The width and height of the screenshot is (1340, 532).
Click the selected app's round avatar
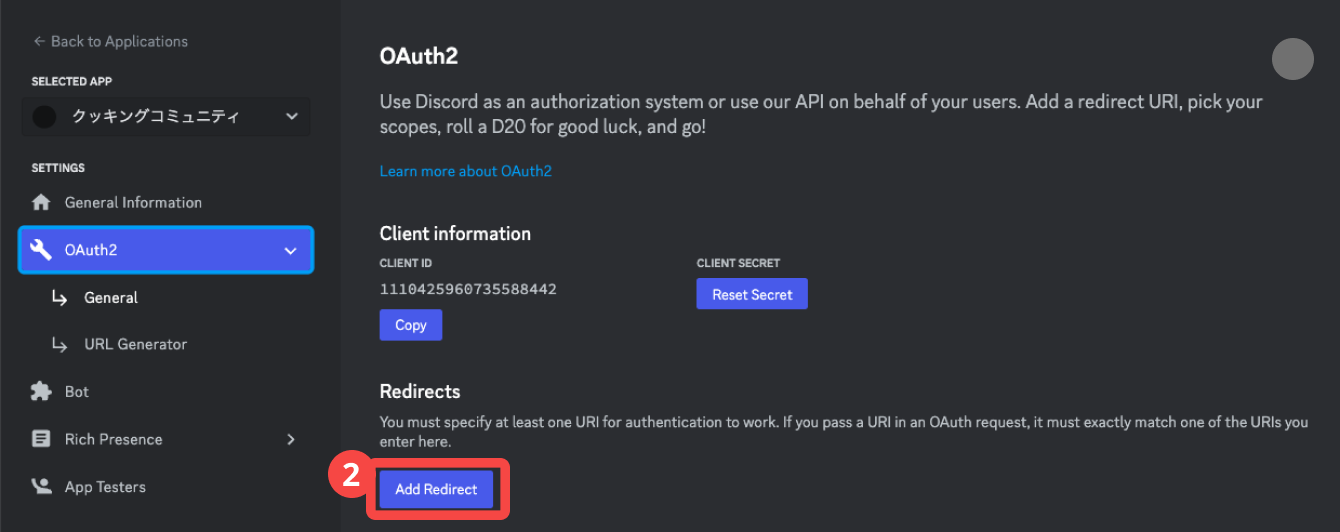(x=45, y=117)
